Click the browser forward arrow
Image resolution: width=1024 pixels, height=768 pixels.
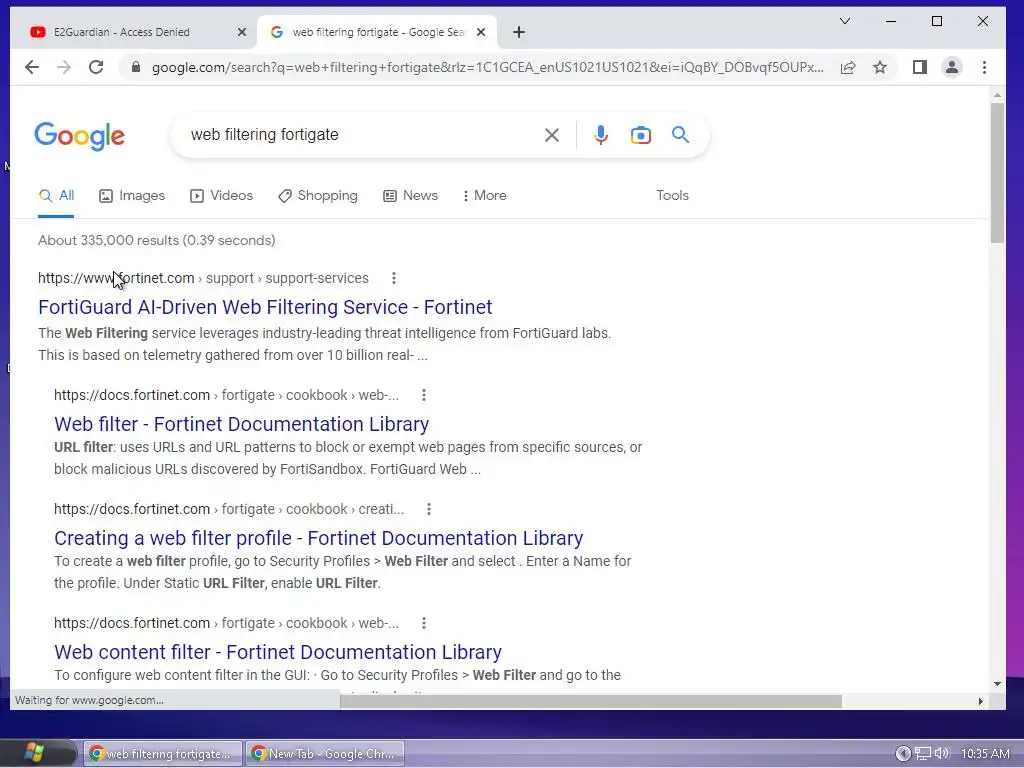[x=63, y=67]
